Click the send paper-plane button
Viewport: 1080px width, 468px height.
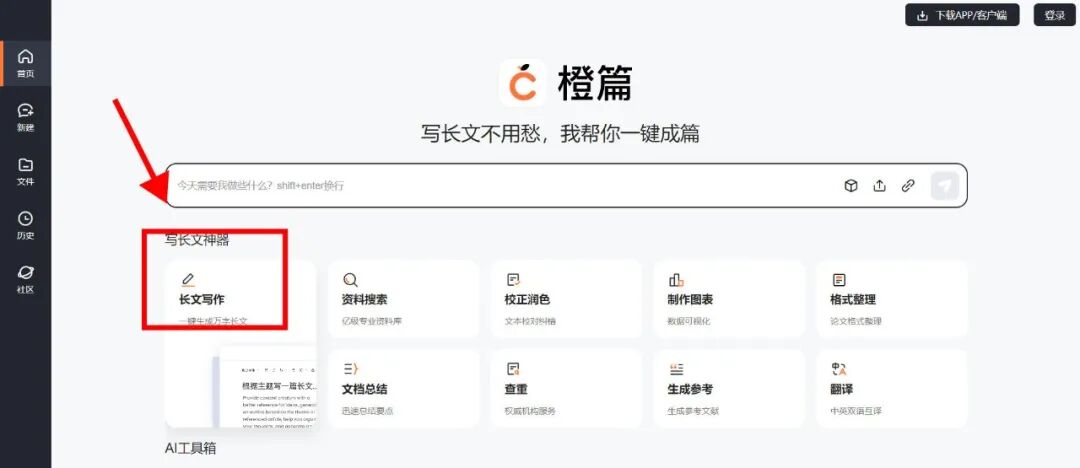945,185
